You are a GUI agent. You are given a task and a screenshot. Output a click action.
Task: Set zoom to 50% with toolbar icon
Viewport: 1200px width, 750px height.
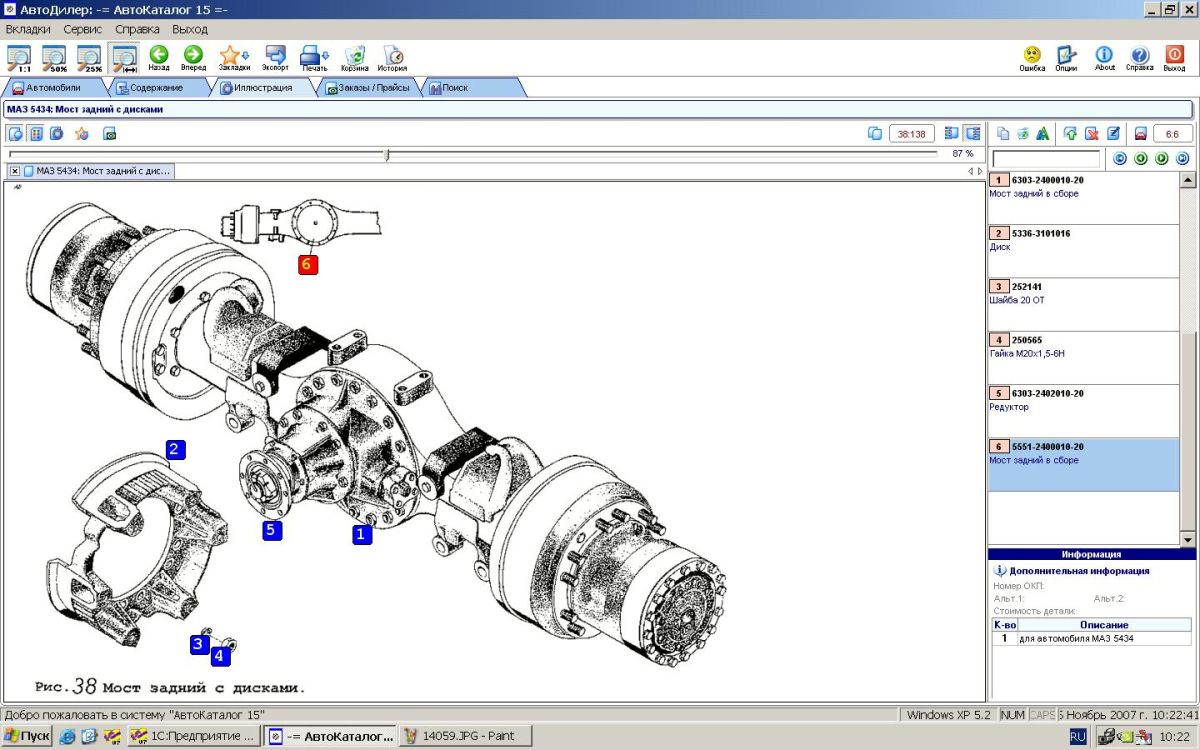pyautogui.click(x=54, y=58)
